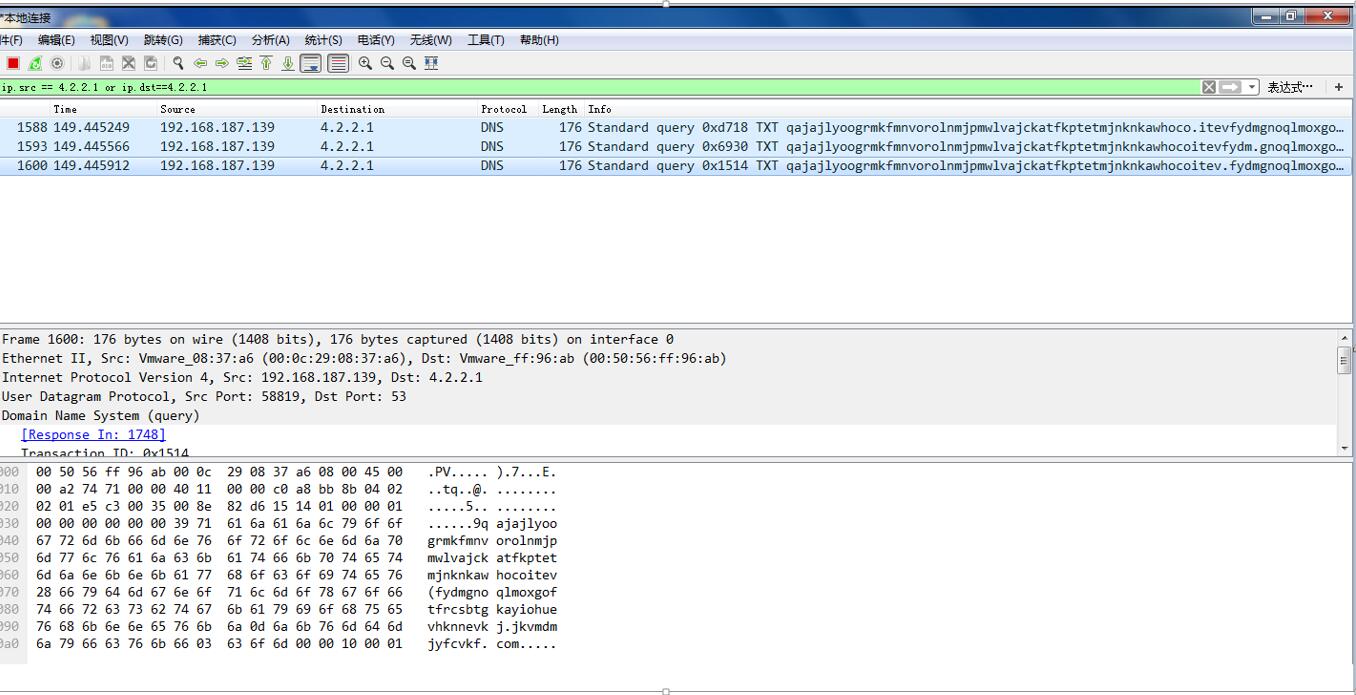
Task: Select packet number 1593 row
Action: [x=400, y=146]
